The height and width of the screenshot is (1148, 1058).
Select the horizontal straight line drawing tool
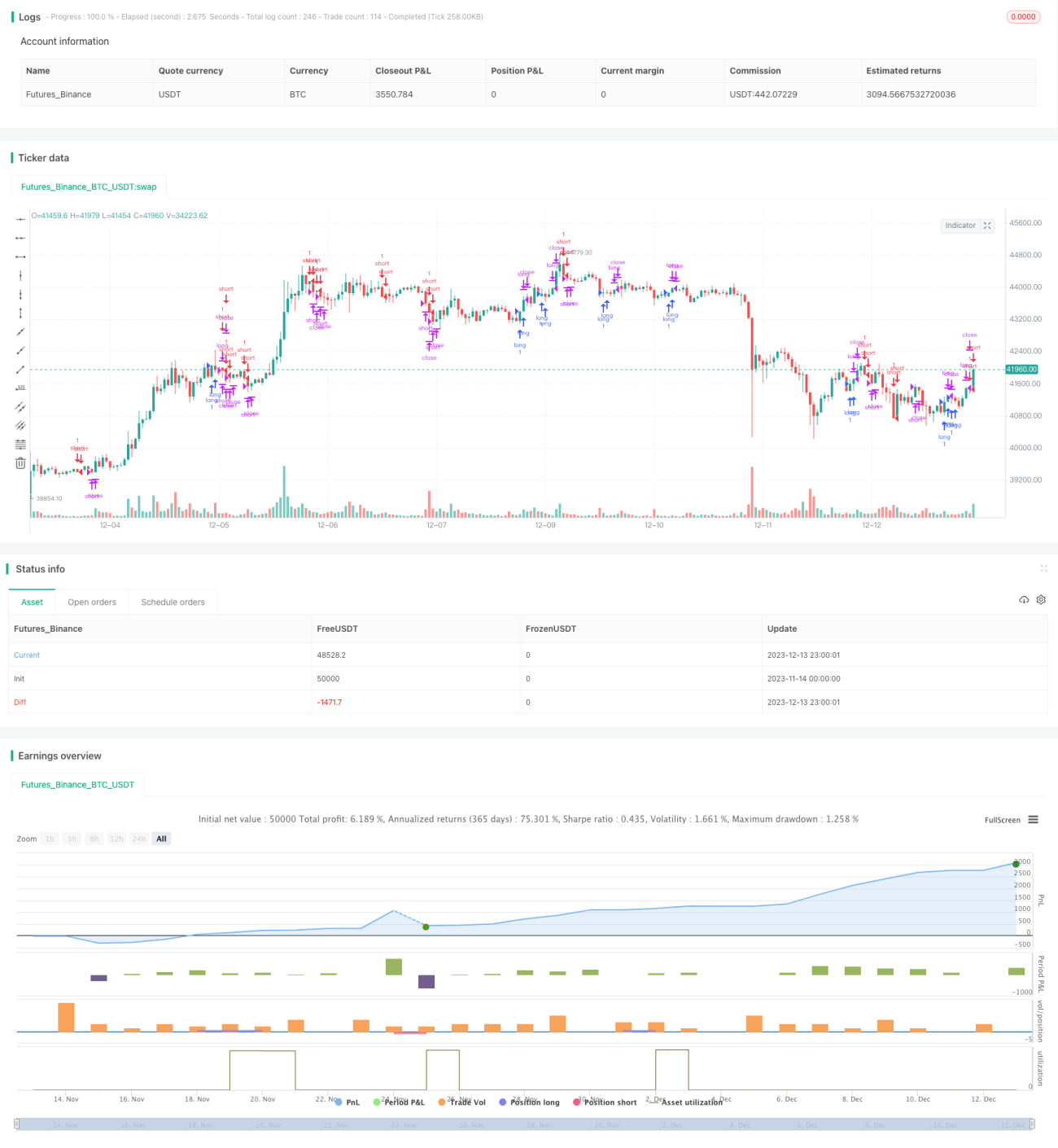click(x=20, y=219)
